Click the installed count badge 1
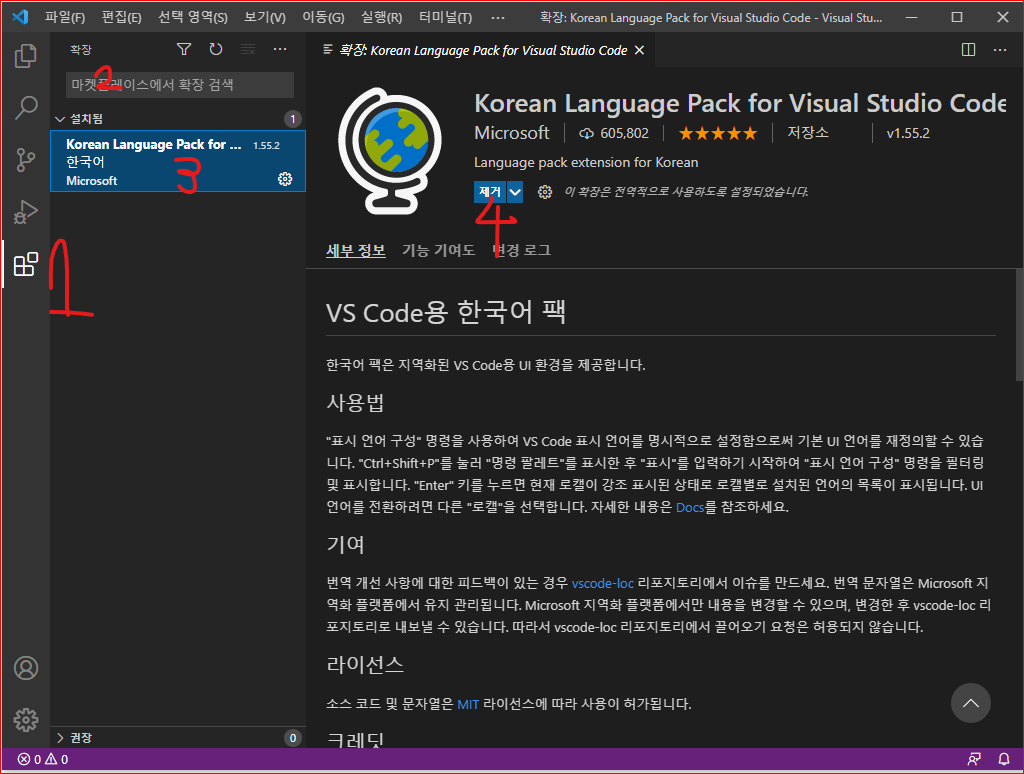 (x=293, y=119)
